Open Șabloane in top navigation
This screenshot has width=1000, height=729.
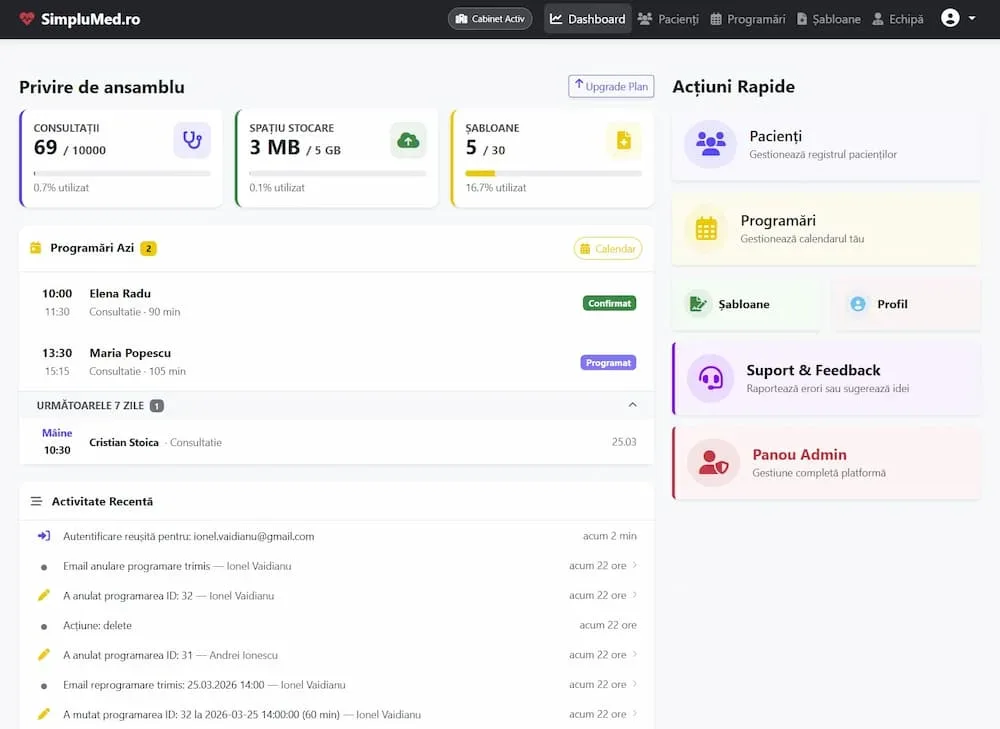[828, 18]
